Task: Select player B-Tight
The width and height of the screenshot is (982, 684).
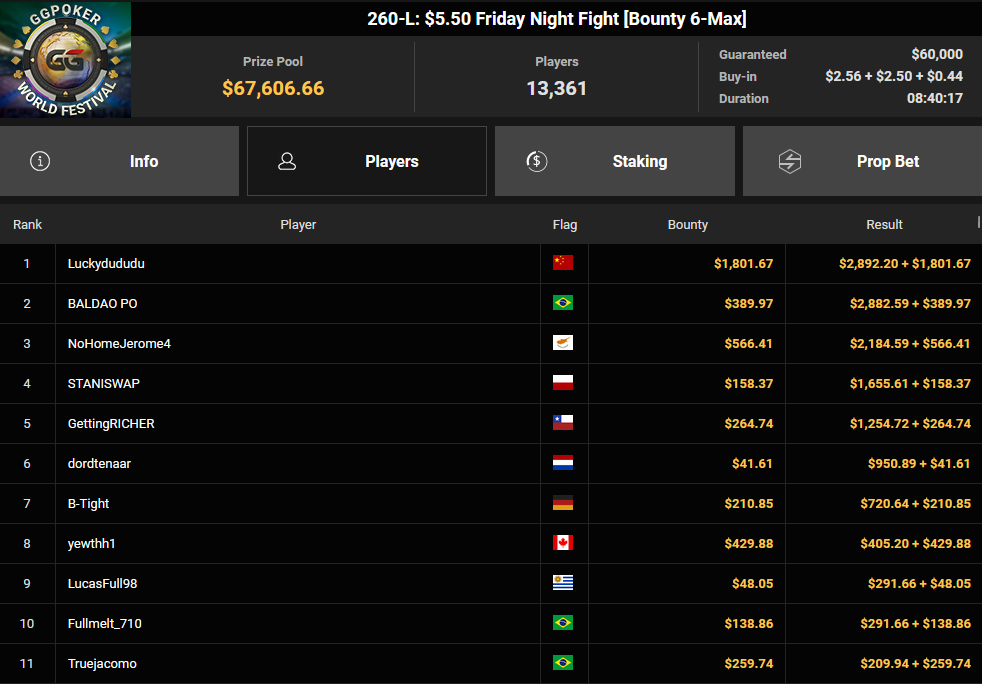Action: pyautogui.click(x=88, y=504)
